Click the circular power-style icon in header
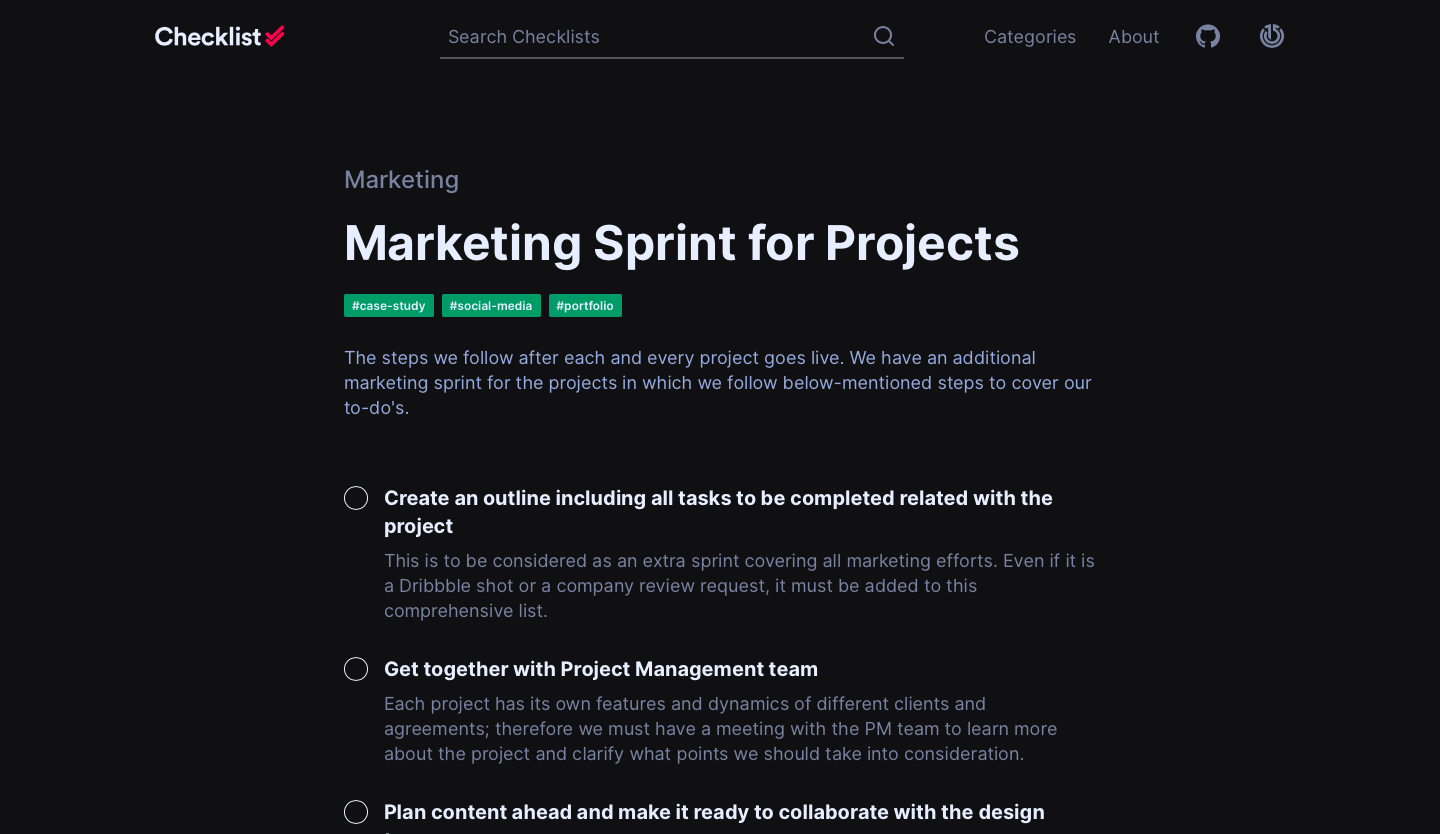 pyautogui.click(x=1272, y=37)
